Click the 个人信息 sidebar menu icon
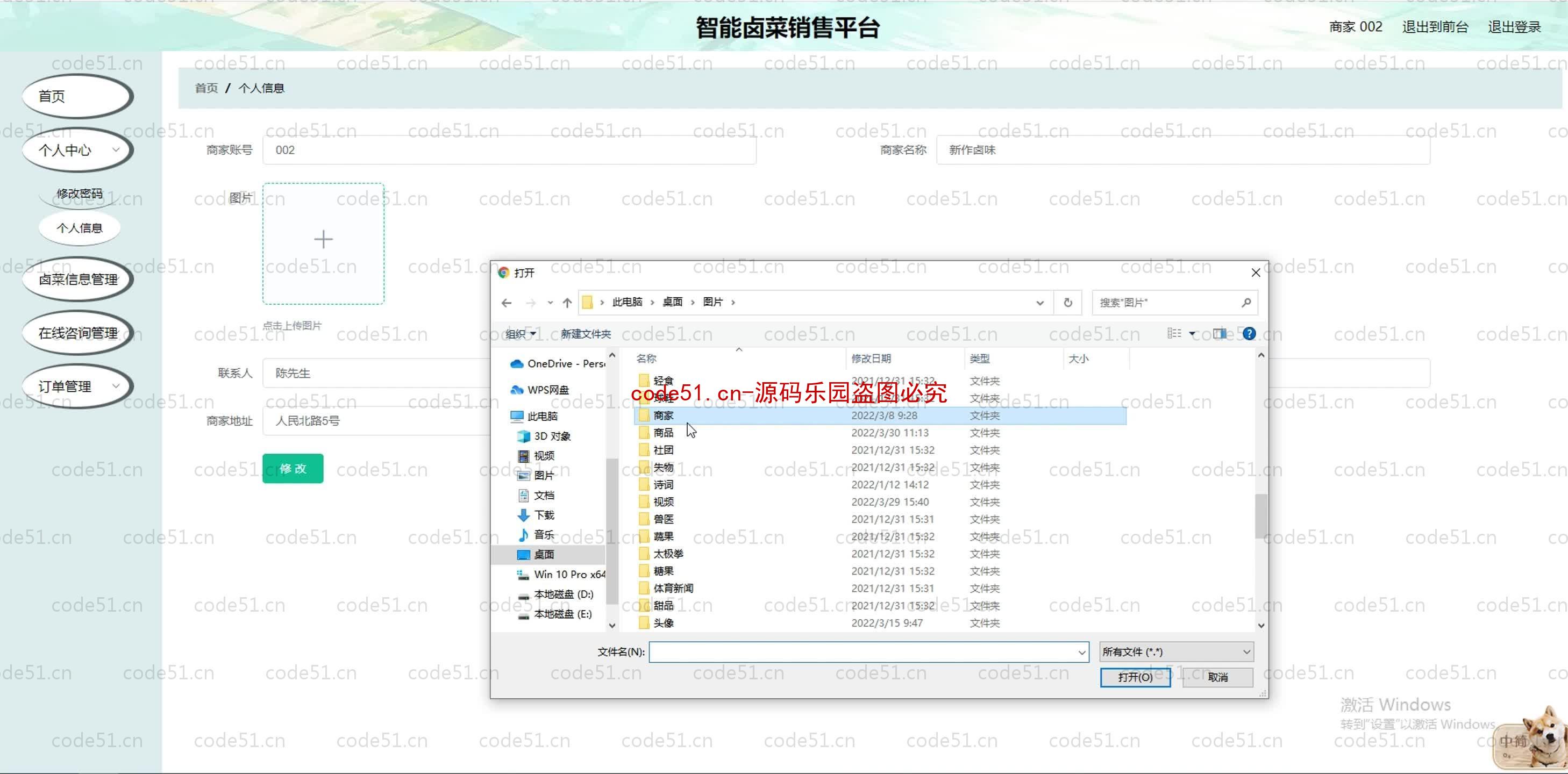Screen dimensions: 1568x774 click(x=79, y=227)
